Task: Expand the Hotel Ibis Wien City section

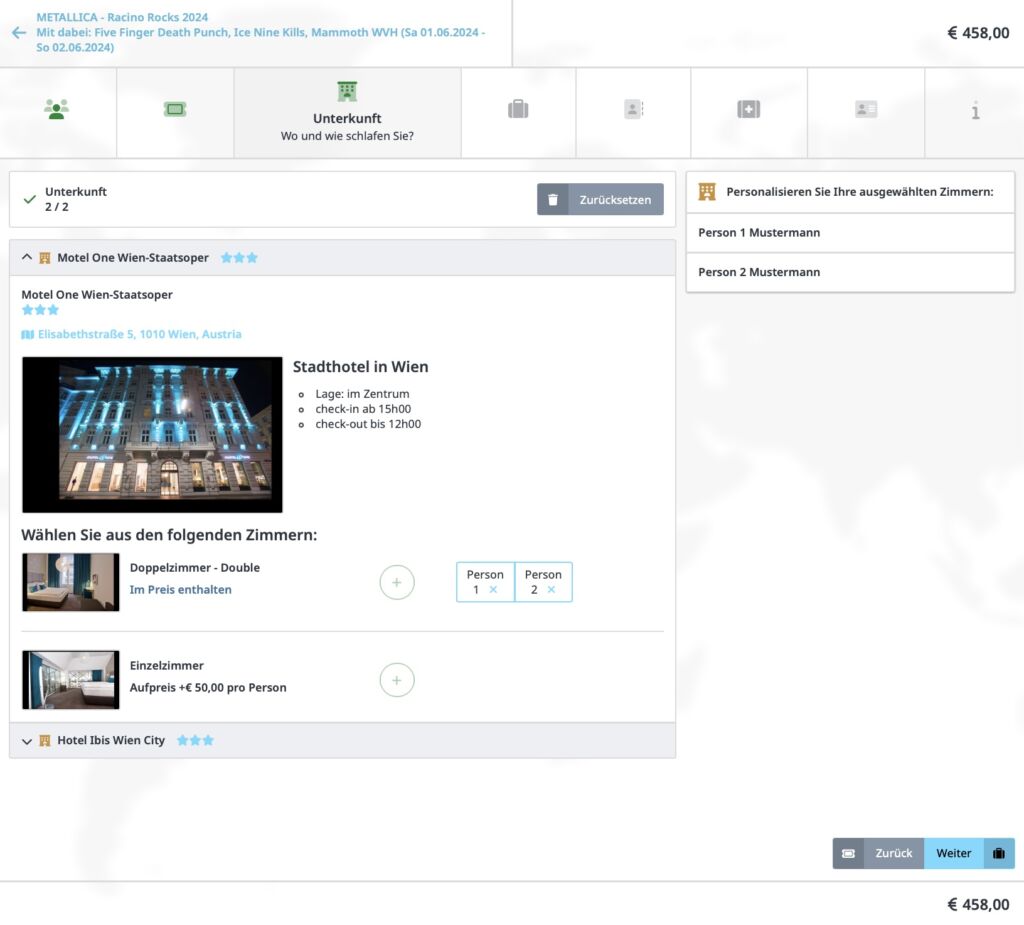Action: pos(27,741)
